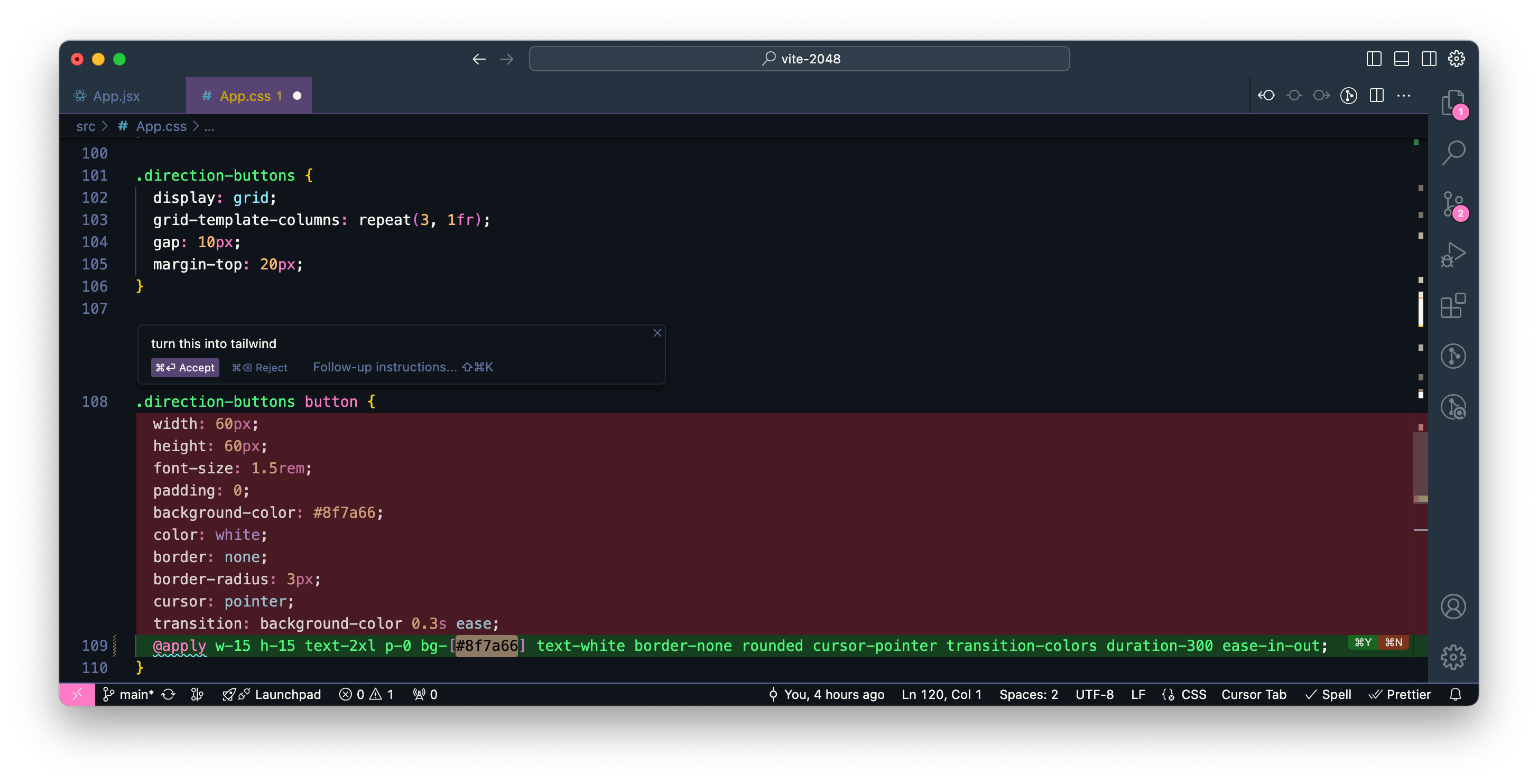
Task: Click the #8f7a66 color value in @apply line
Action: [x=486, y=646]
